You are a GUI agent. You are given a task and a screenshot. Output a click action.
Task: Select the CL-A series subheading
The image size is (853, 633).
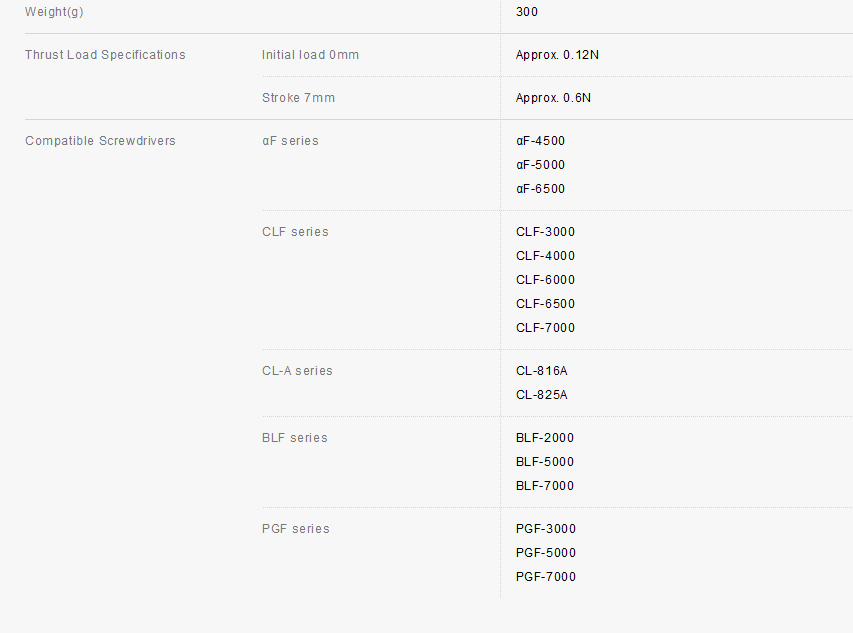click(297, 371)
